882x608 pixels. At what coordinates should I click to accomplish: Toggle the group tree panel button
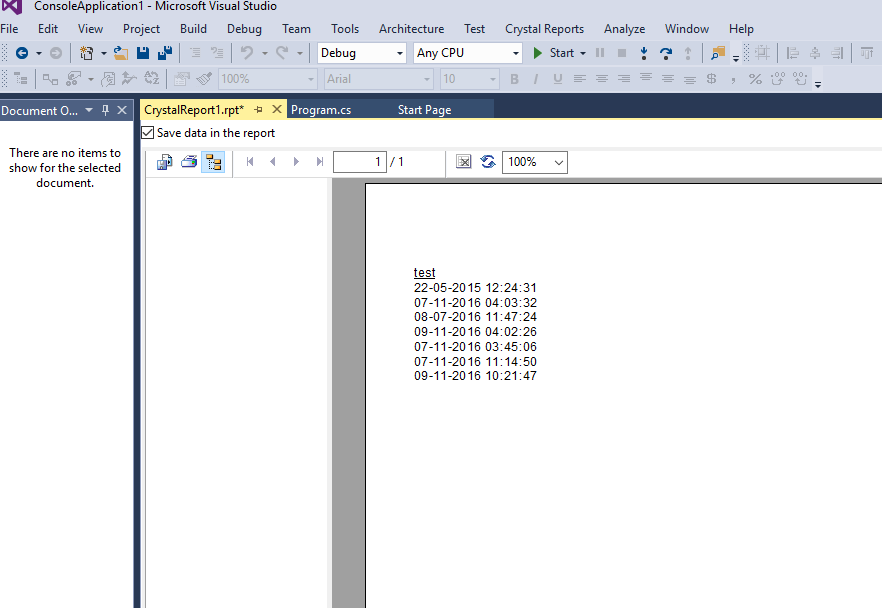tap(213, 162)
